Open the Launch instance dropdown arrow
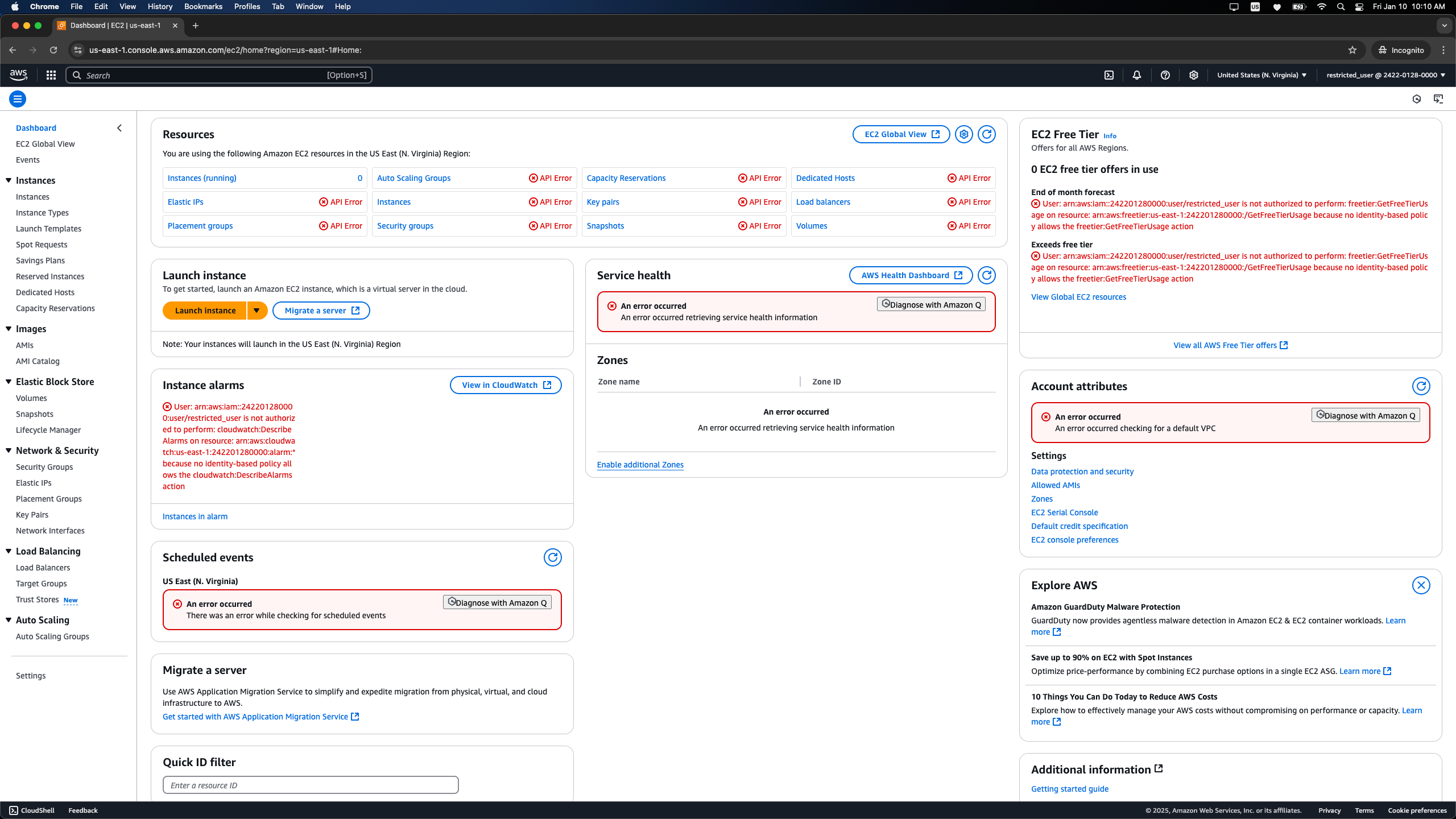Screen dimensions: 1456x819 tap(257, 311)
